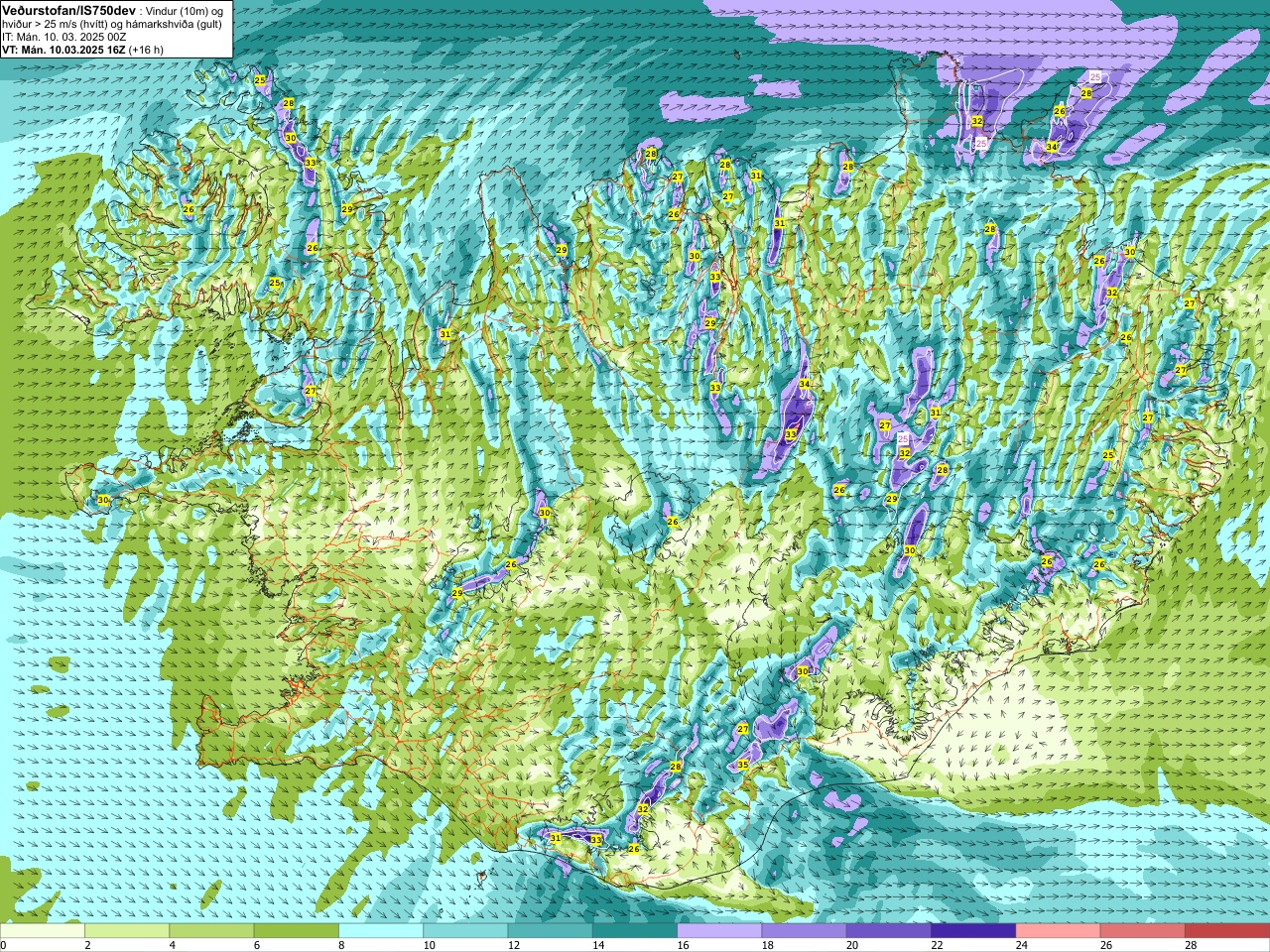The width and height of the screenshot is (1270, 952).
Task: Click the '12' tick label on legend scale
Action: [x=514, y=945]
